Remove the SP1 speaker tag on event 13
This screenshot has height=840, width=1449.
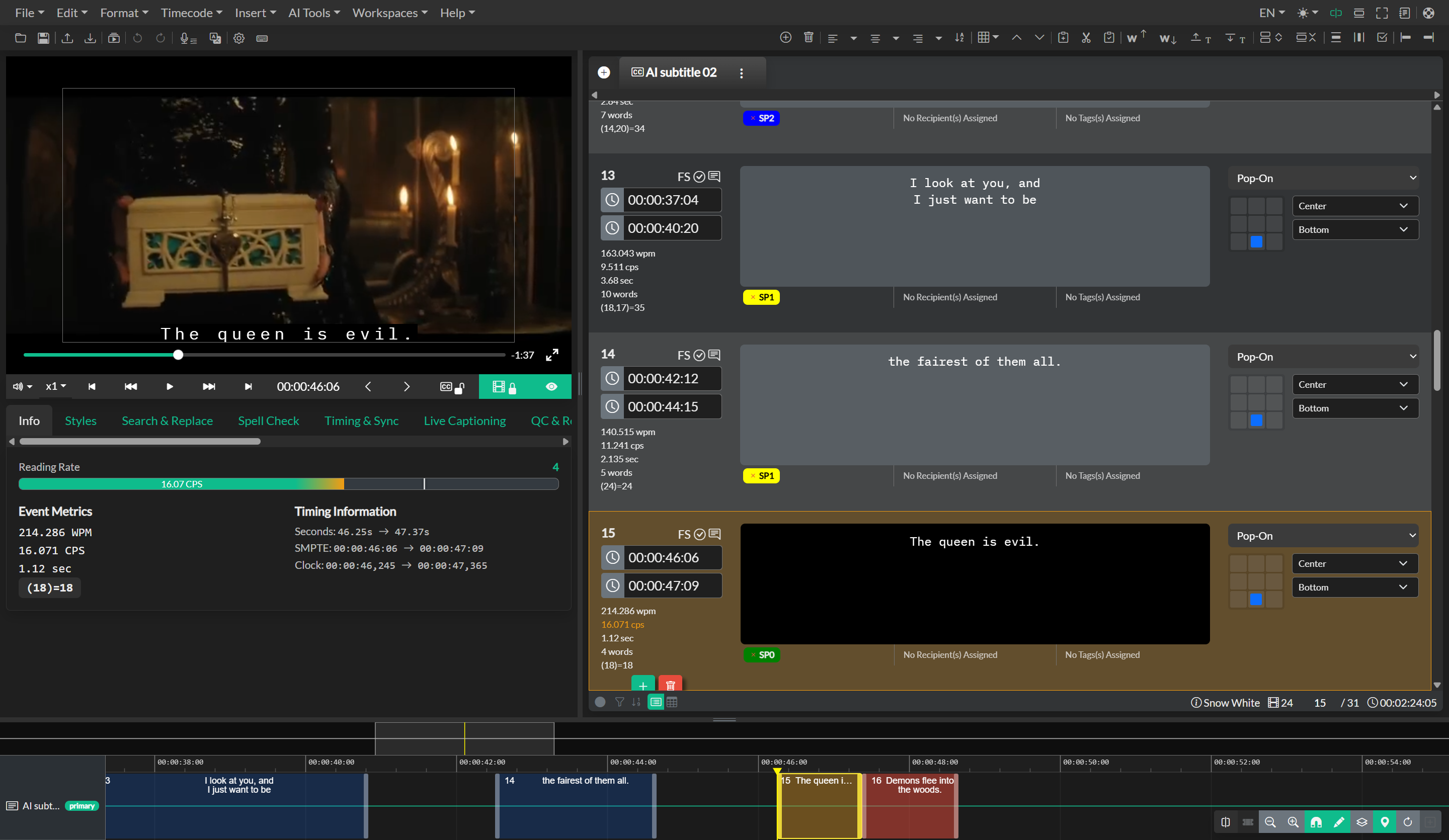pyautogui.click(x=753, y=297)
